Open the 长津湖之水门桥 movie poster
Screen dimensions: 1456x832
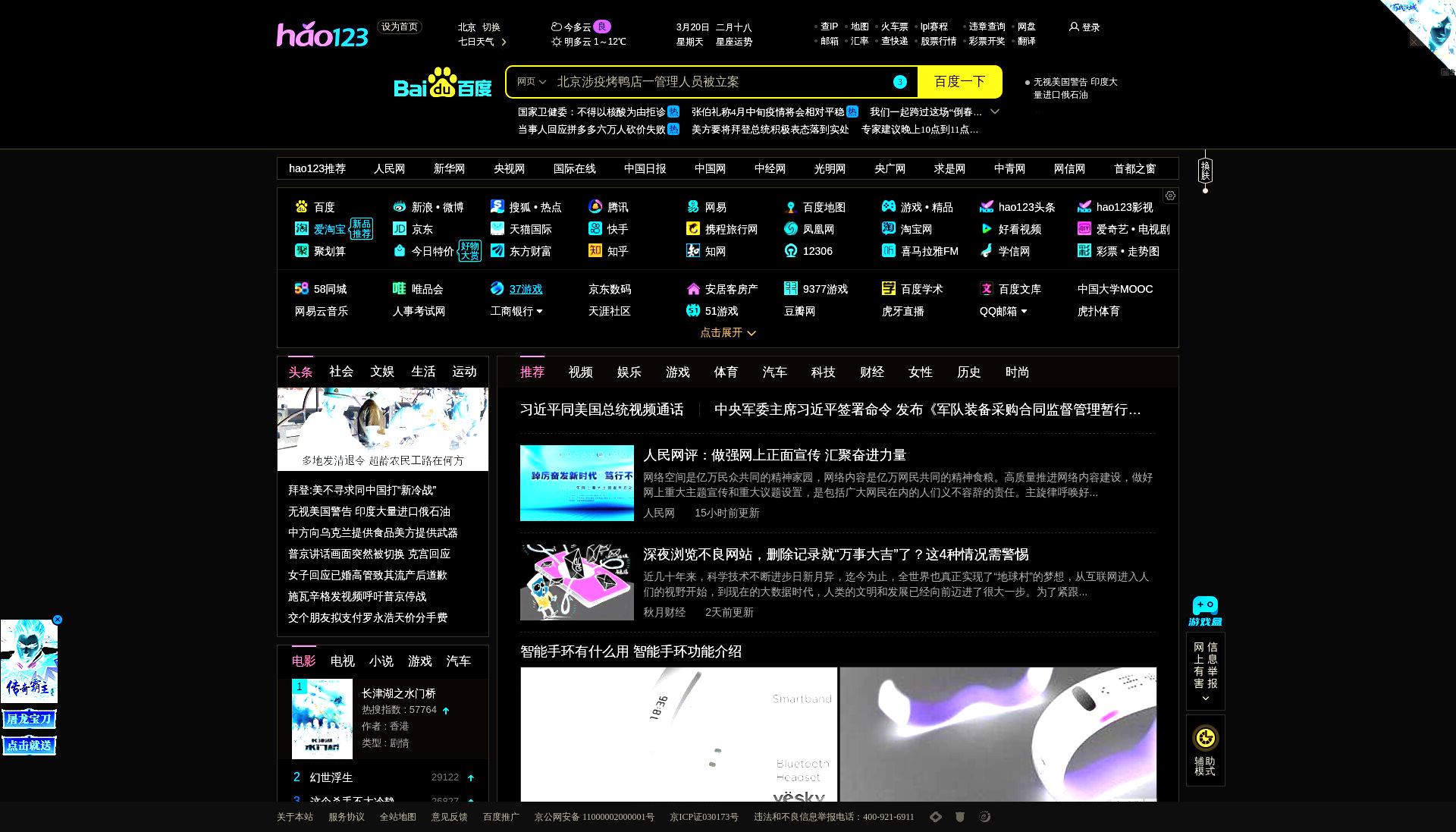322,719
